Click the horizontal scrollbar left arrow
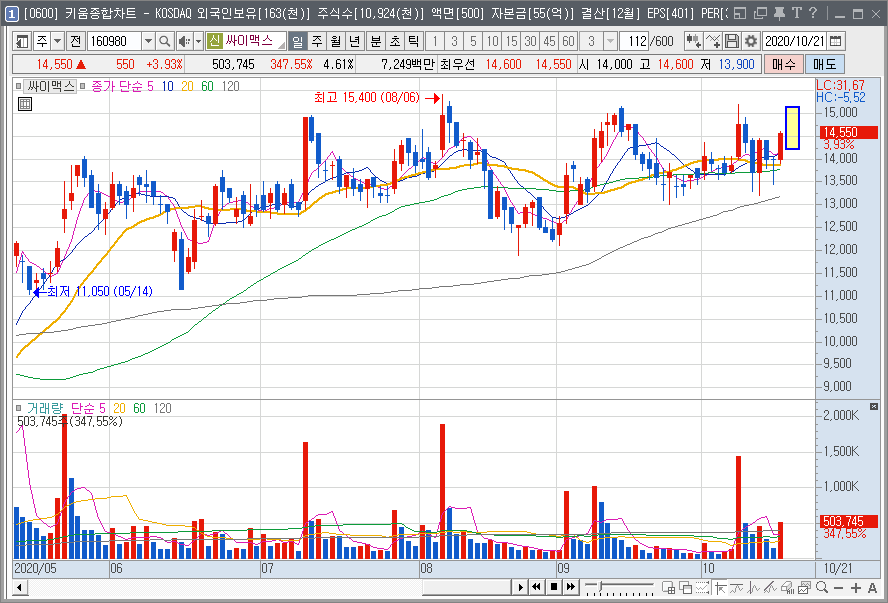The width and height of the screenshot is (888, 603). point(20,588)
